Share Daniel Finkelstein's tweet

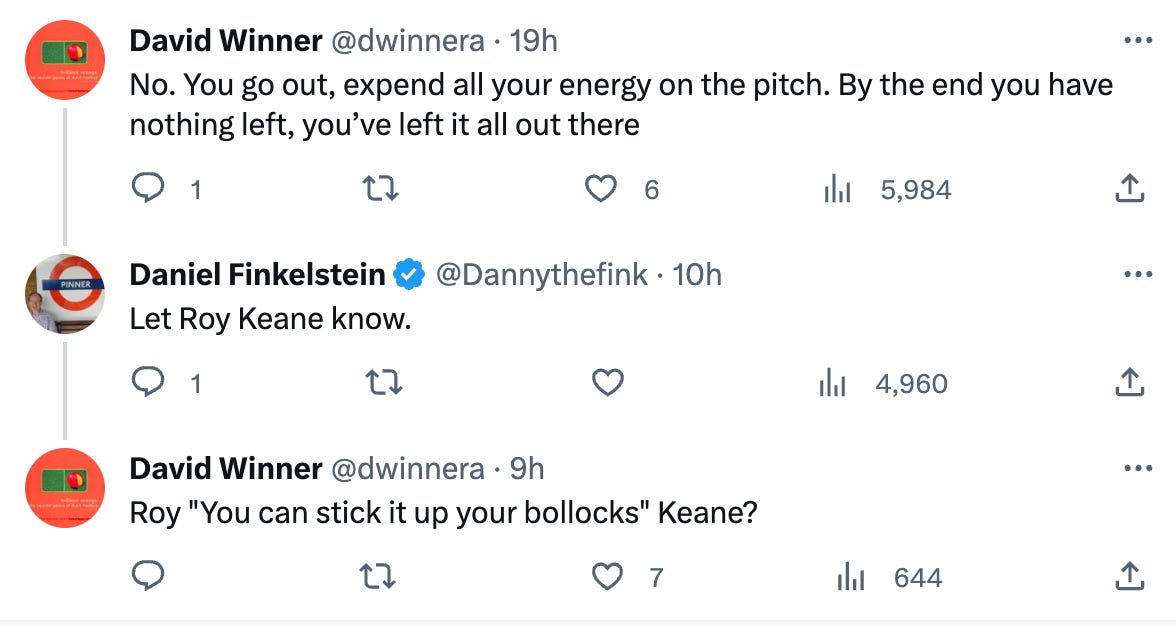point(1128,383)
